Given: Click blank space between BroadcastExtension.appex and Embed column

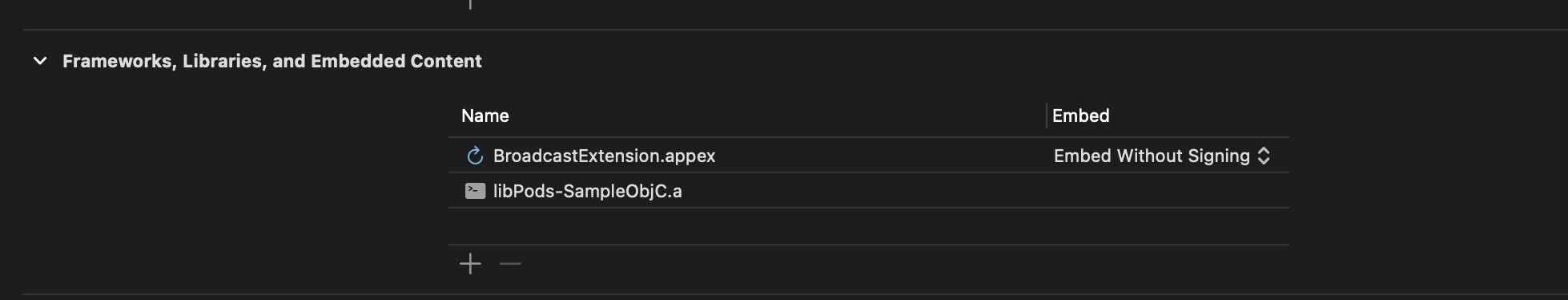Looking at the screenshot, I should click(x=881, y=156).
